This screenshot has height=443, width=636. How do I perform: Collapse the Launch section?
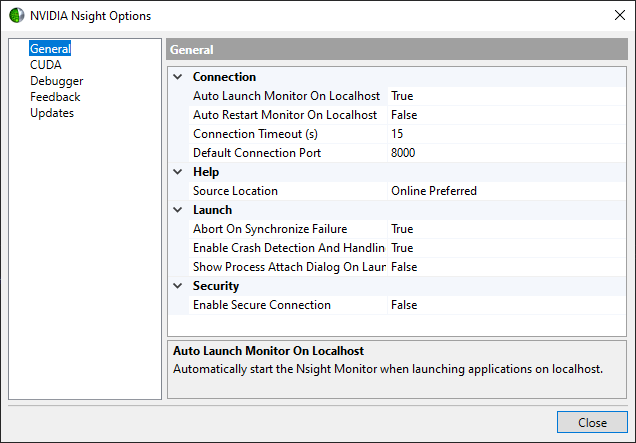tap(178, 210)
